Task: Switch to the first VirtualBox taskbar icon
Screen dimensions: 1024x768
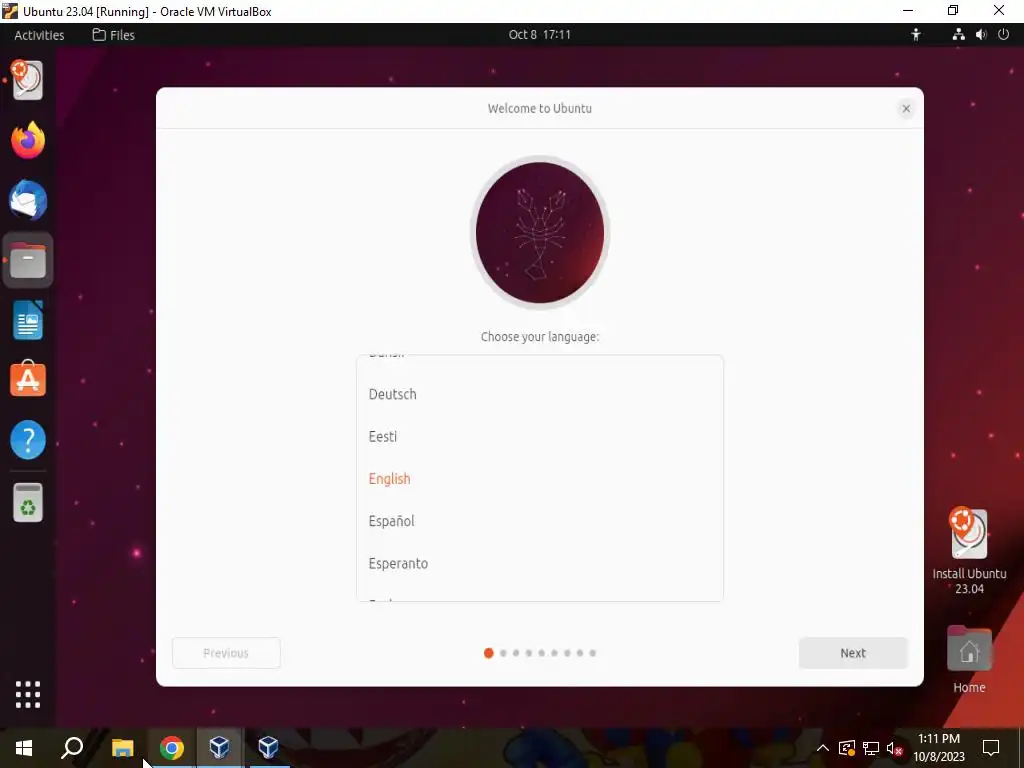Action: pos(219,748)
